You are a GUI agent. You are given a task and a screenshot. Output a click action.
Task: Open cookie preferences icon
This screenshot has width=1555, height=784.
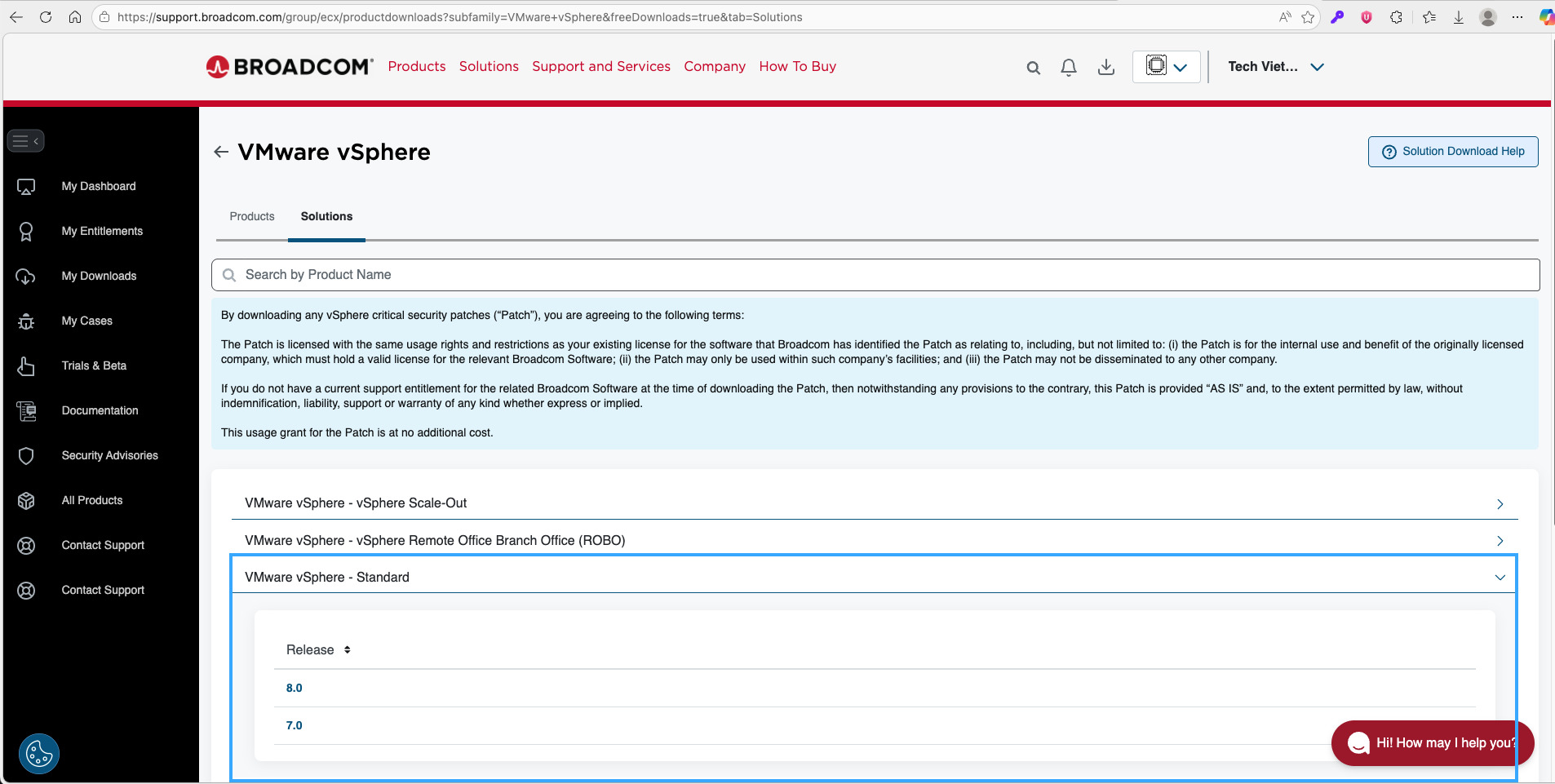(39, 754)
